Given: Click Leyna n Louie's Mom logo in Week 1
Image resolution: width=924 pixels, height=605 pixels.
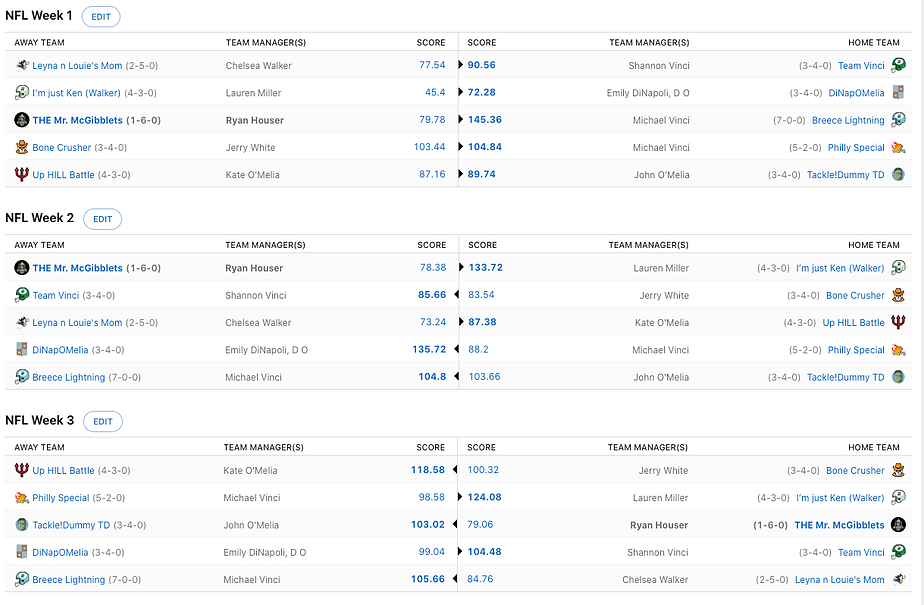Looking at the screenshot, I should pos(22,66).
